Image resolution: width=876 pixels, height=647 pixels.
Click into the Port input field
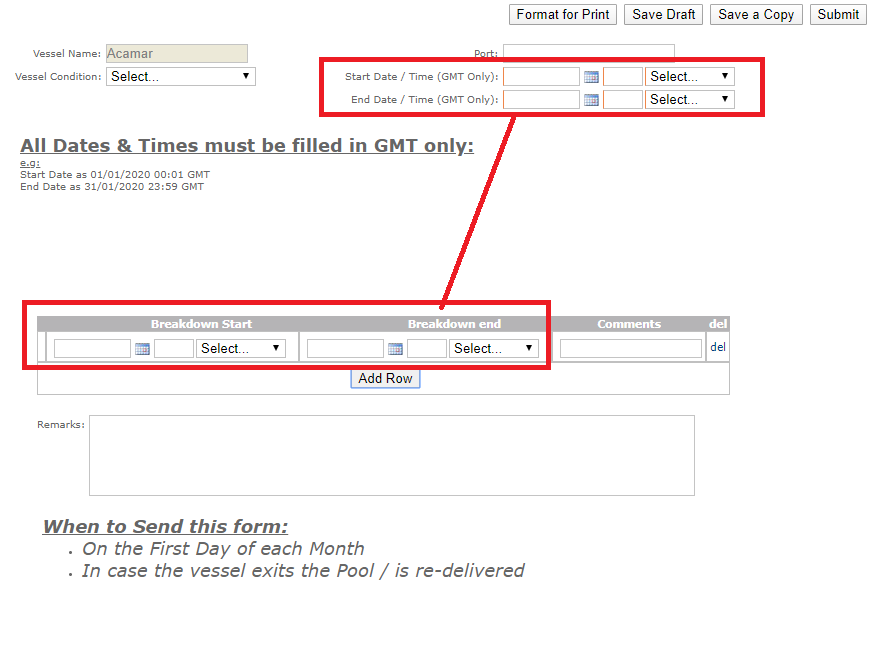pos(588,51)
